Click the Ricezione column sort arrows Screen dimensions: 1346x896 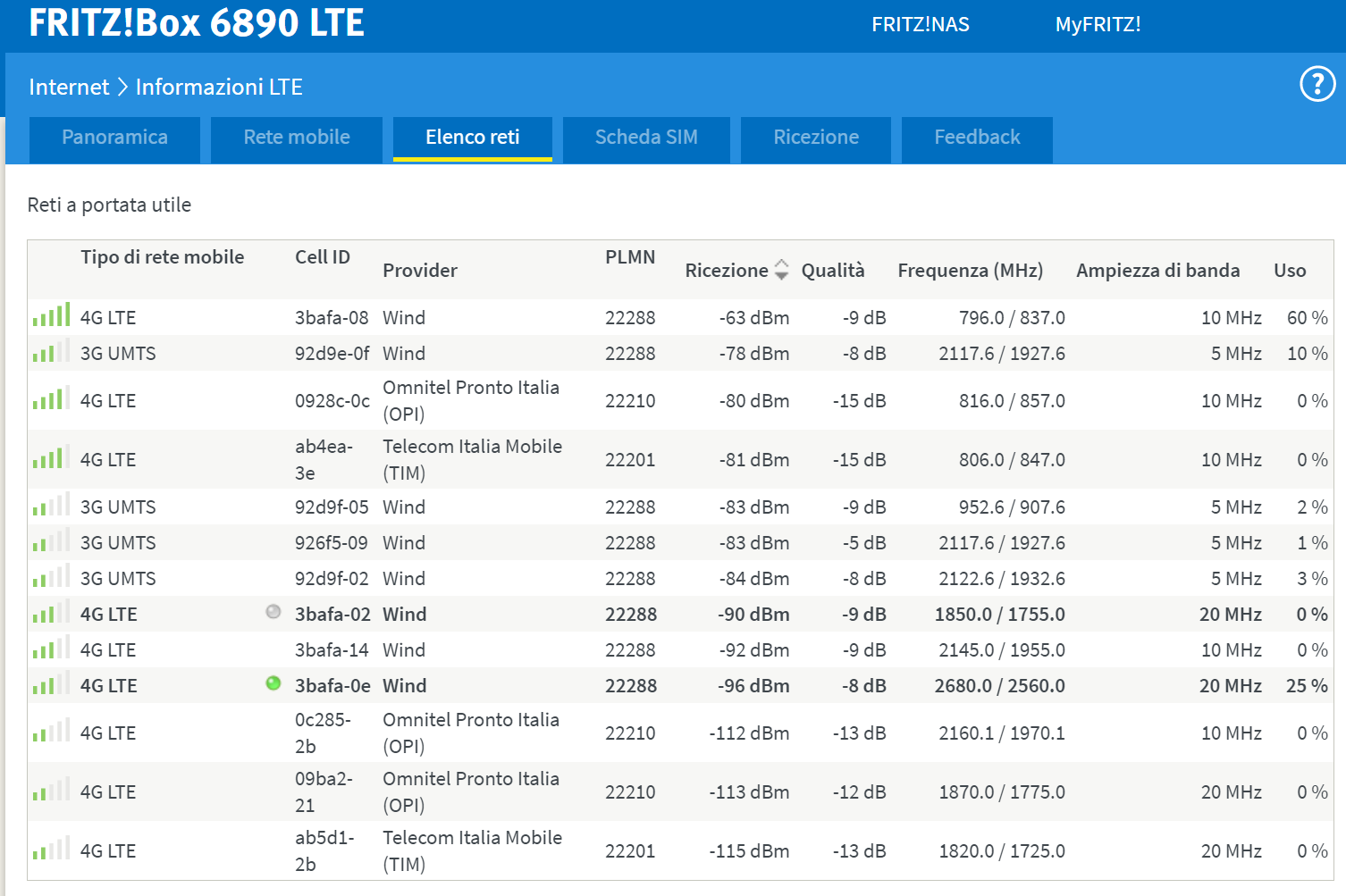click(x=781, y=270)
